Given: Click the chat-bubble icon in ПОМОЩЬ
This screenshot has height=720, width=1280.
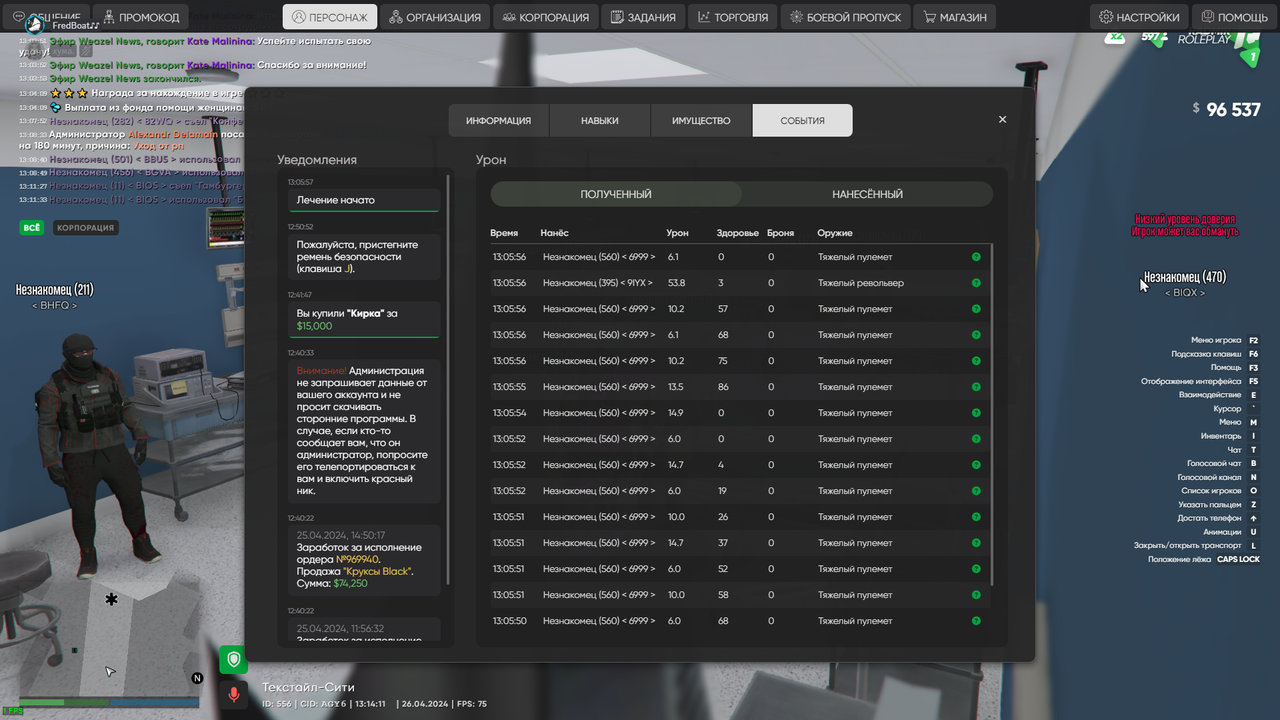Looking at the screenshot, I should [1209, 17].
